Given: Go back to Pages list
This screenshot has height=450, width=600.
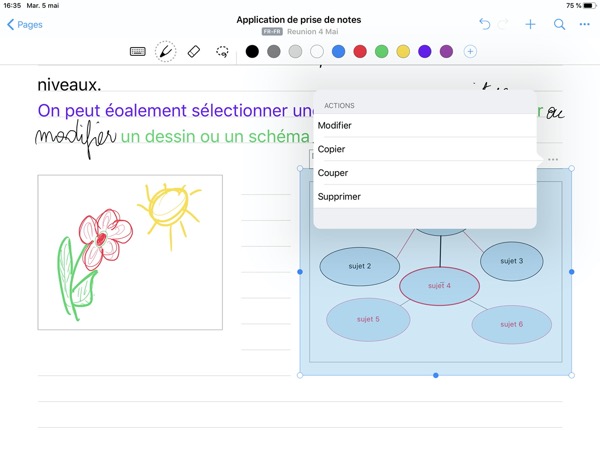Looking at the screenshot, I should click(25, 24).
